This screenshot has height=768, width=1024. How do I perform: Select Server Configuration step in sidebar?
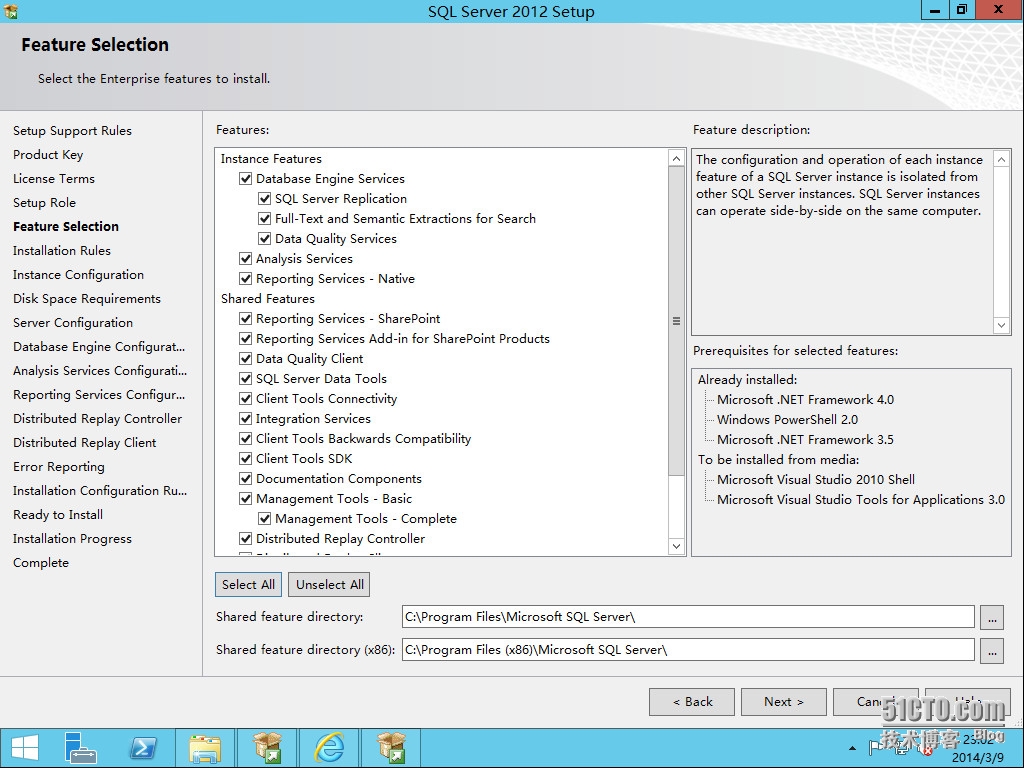click(x=73, y=323)
